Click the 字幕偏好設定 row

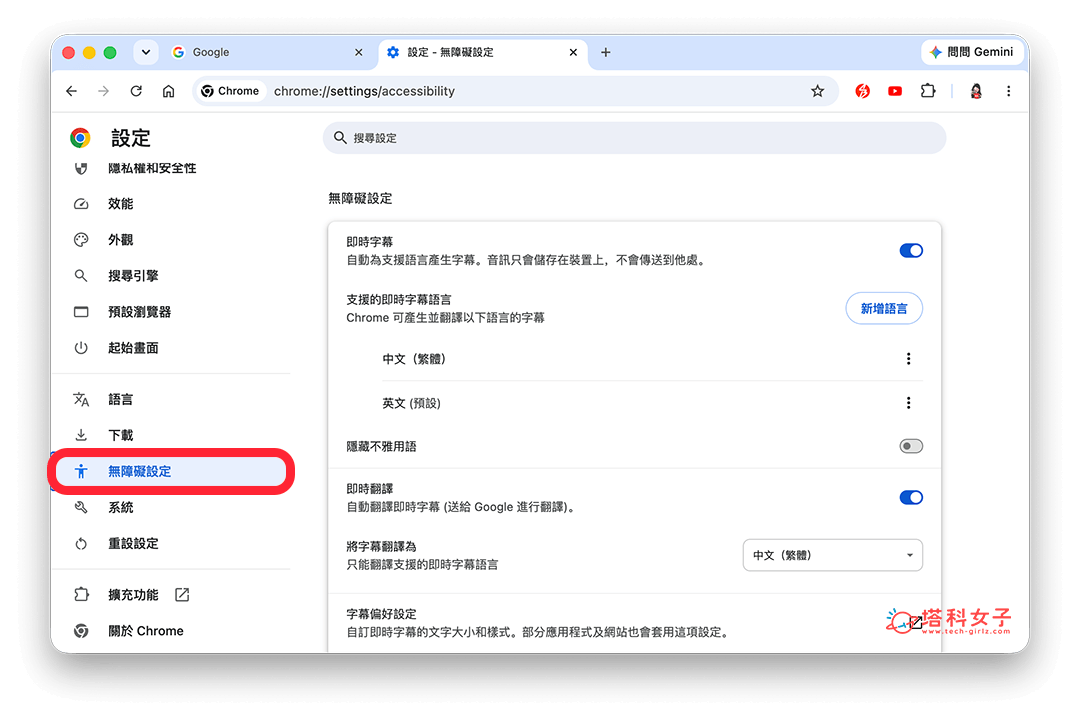pos(634,623)
